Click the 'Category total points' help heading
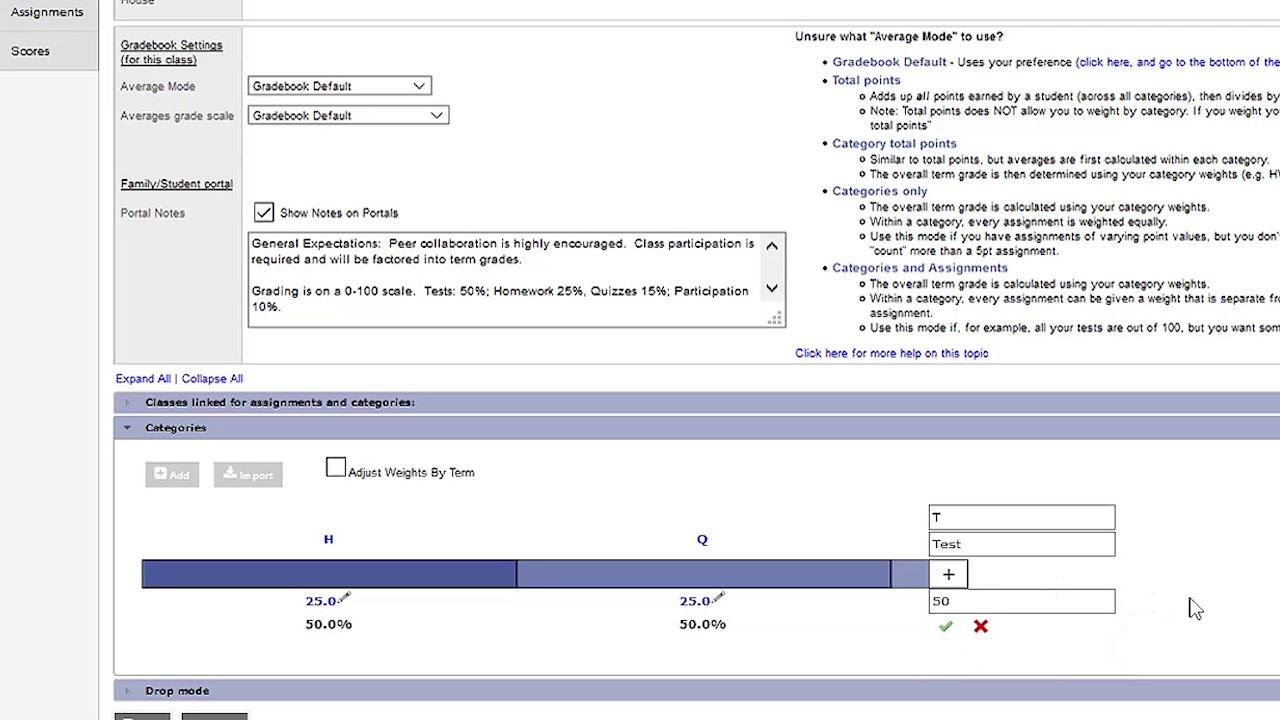This screenshot has height=720, width=1280. [894, 143]
